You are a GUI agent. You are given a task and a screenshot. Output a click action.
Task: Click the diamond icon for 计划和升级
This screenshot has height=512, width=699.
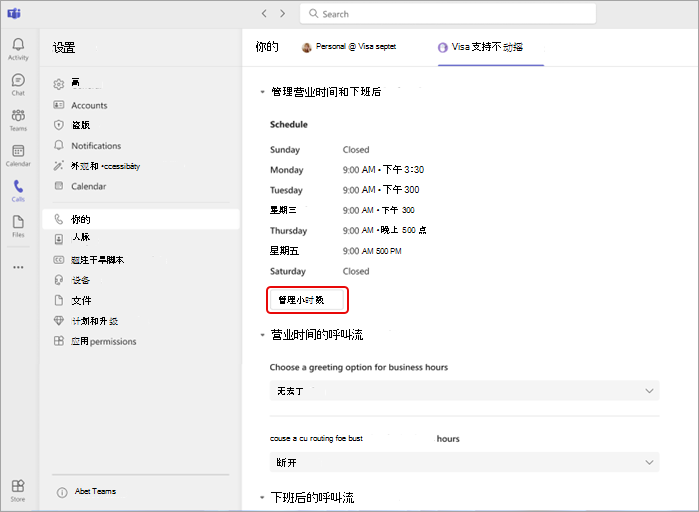pyautogui.click(x=59, y=320)
